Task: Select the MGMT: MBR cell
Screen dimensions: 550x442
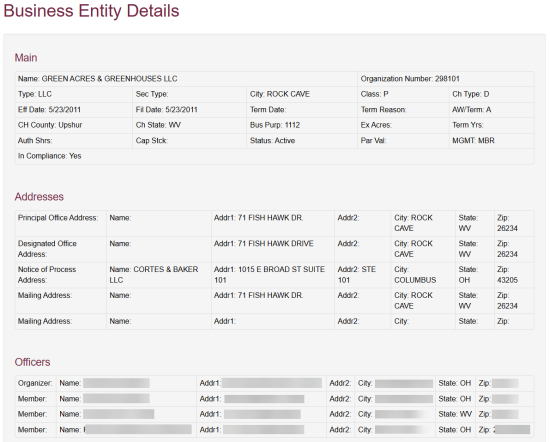Action: 491,141
